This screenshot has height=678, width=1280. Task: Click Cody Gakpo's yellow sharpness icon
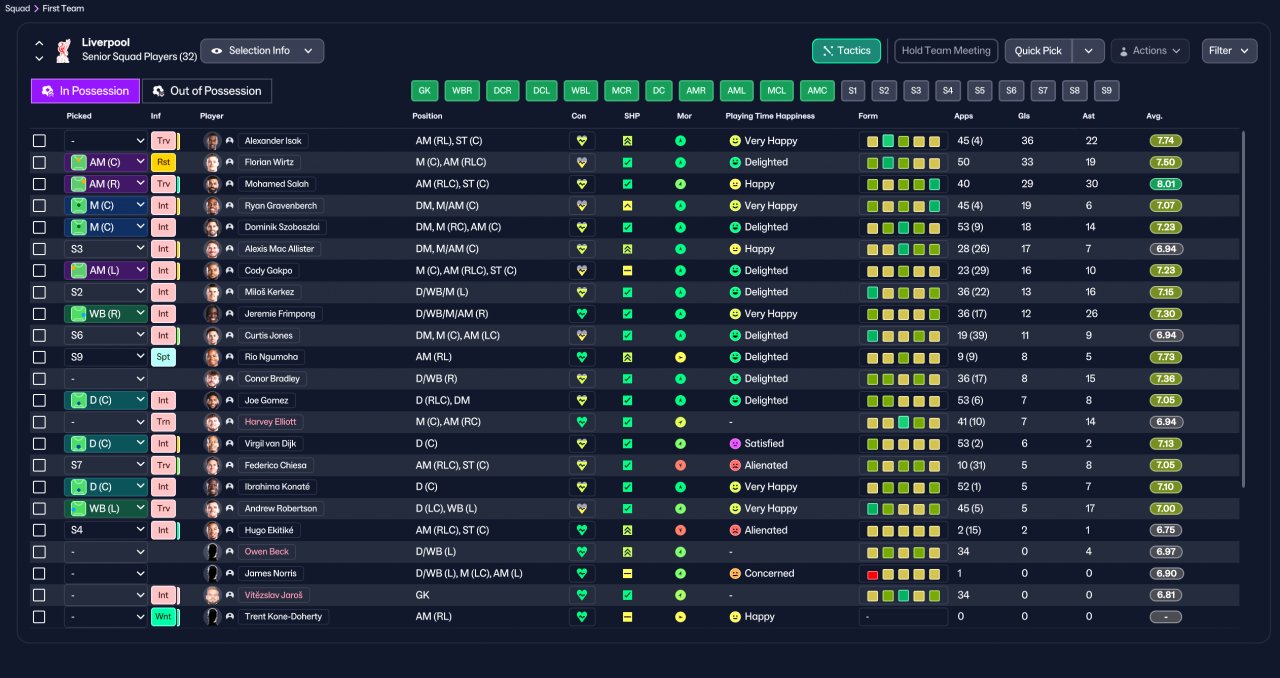coord(627,271)
